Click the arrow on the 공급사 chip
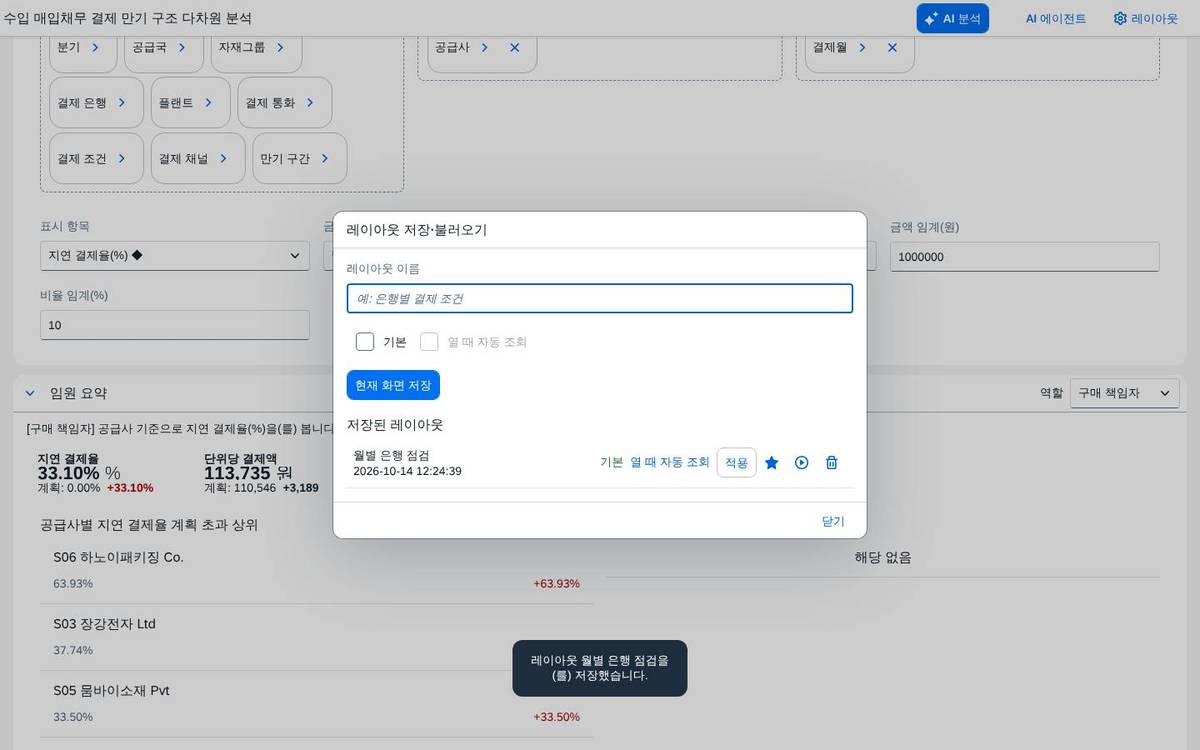1200x750 pixels. tap(484, 47)
